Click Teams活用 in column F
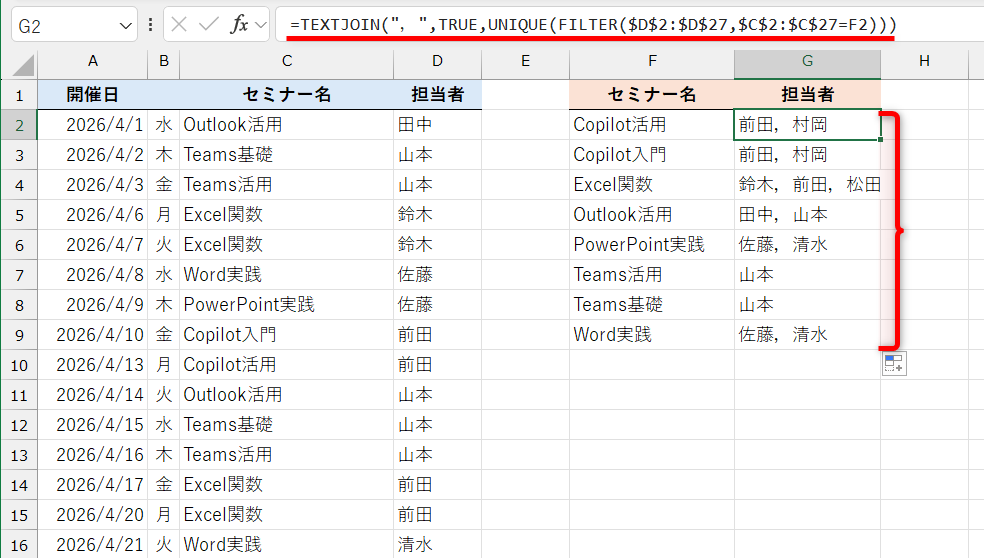The width and height of the screenshot is (984, 558). [x=652, y=274]
